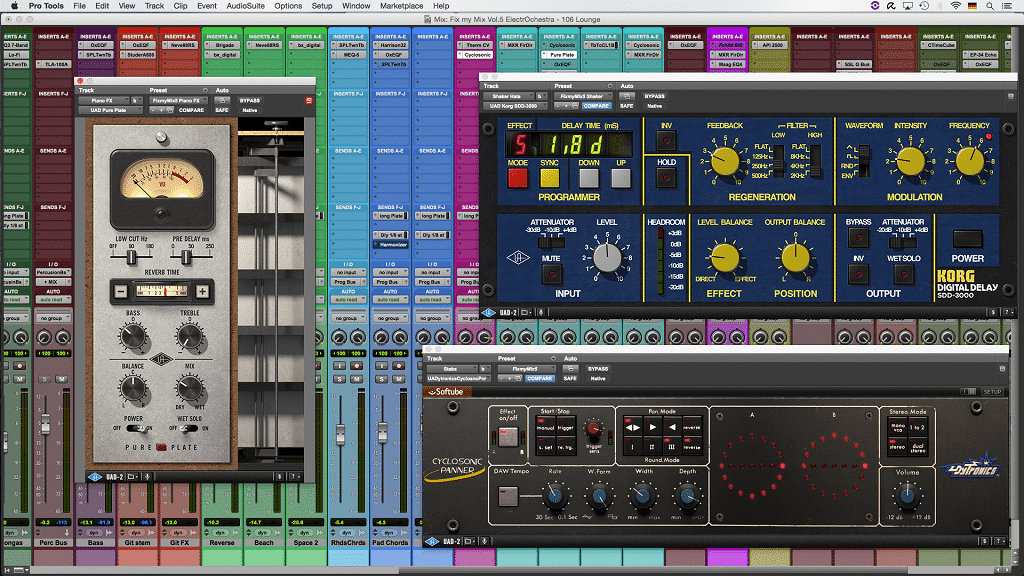Click the red MODE button on Korg delay
Image resolution: width=1024 pixels, height=576 pixels.
click(x=518, y=178)
